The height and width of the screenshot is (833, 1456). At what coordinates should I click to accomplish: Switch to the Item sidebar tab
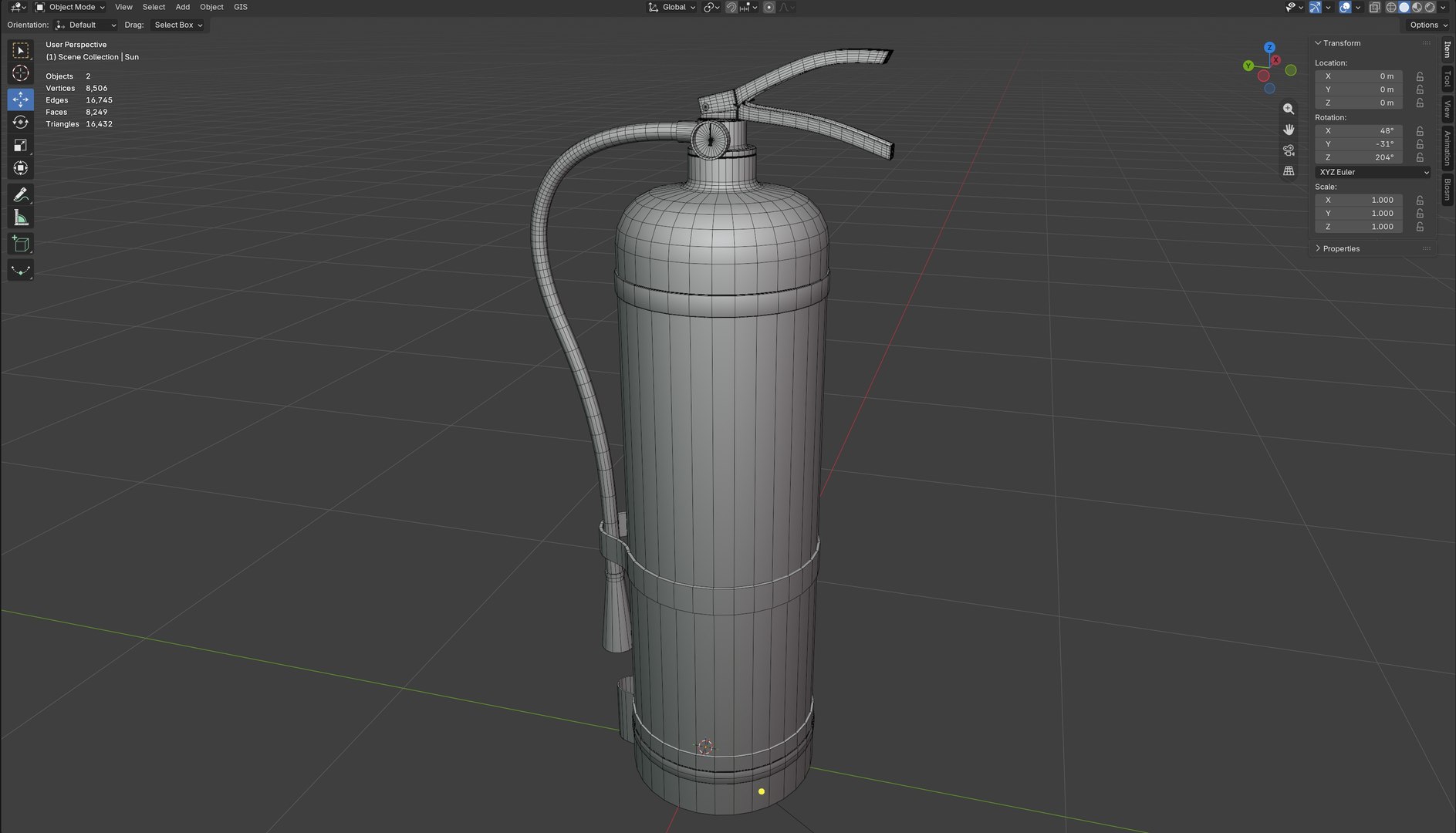pyautogui.click(x=1448, y=50)
